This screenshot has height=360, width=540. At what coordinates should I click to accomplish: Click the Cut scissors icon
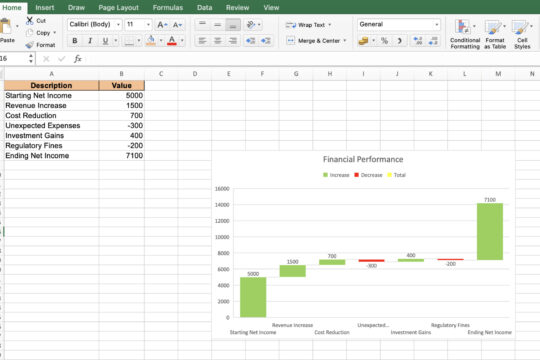coord(30,21)
